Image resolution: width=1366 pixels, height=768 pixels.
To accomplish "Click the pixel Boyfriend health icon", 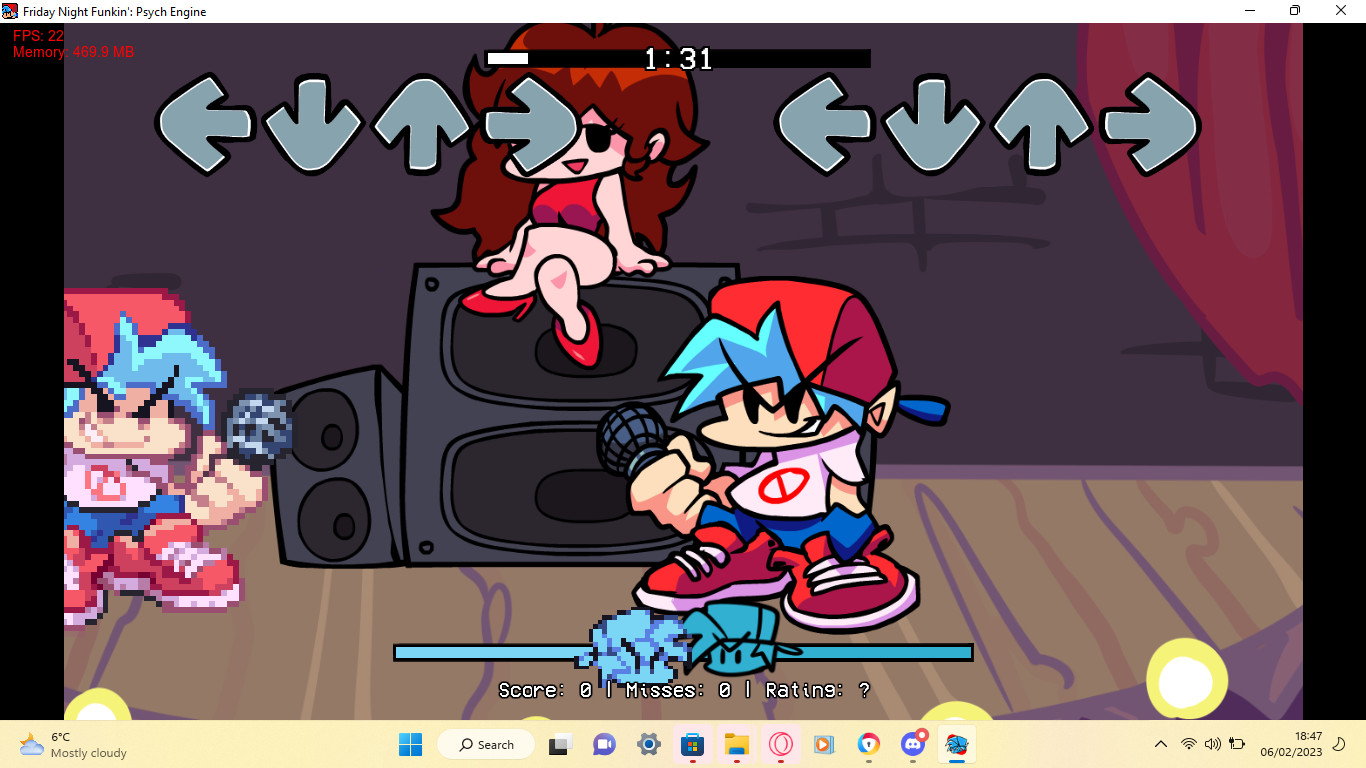I will pos(632,649).
